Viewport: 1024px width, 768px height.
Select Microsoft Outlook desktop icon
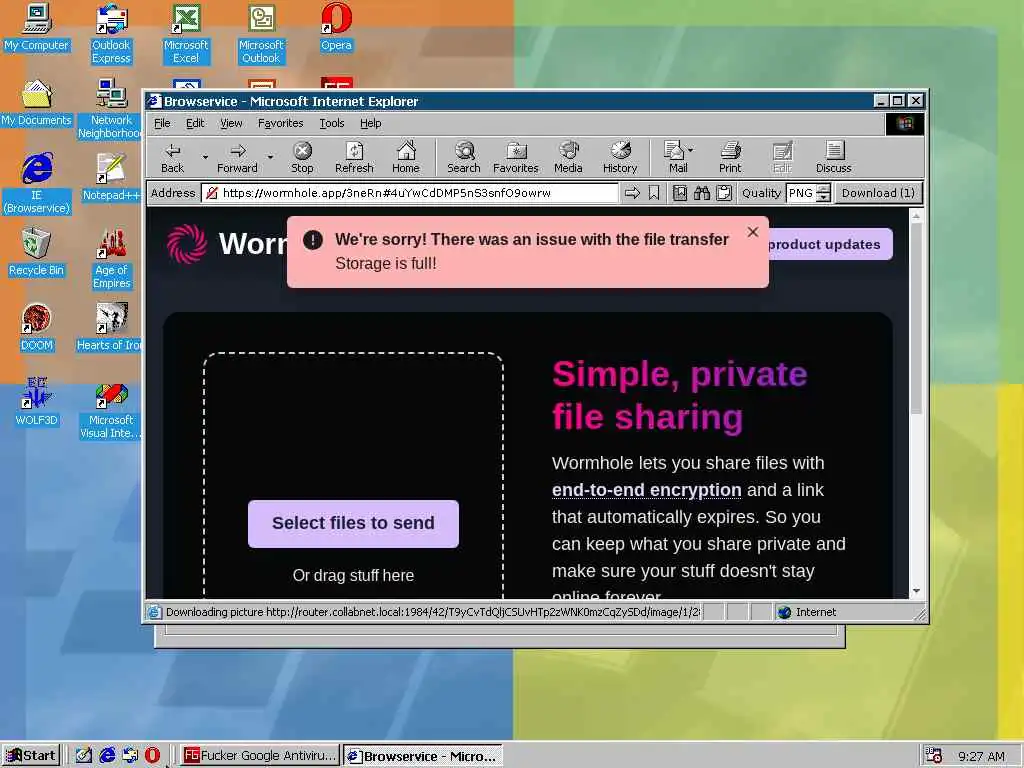[x=261, y=34]
